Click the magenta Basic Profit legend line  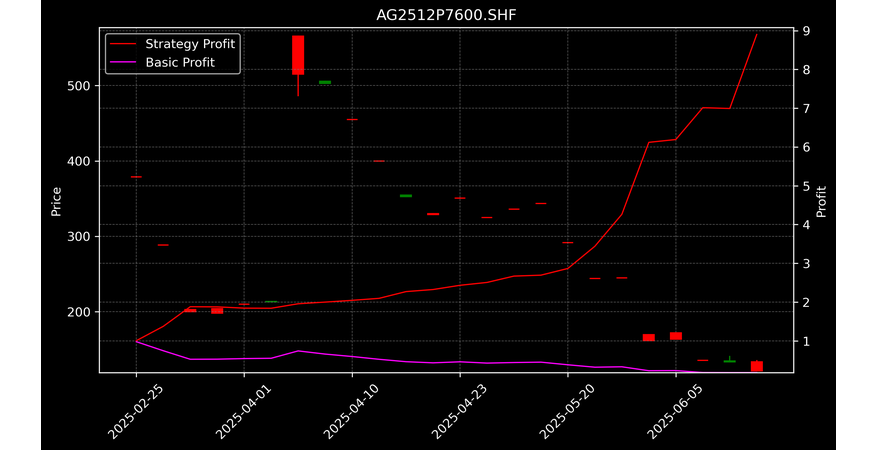coord(123,63)
